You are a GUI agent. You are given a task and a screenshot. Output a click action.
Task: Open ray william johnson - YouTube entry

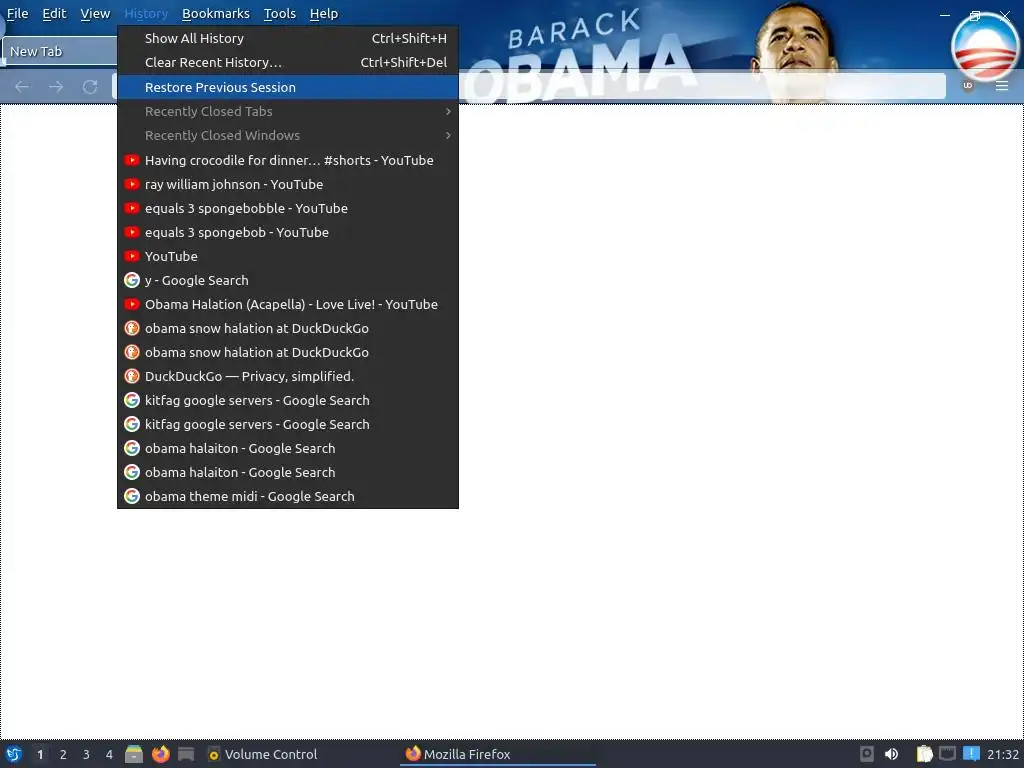pyautogui.click(x=288, y=184)
